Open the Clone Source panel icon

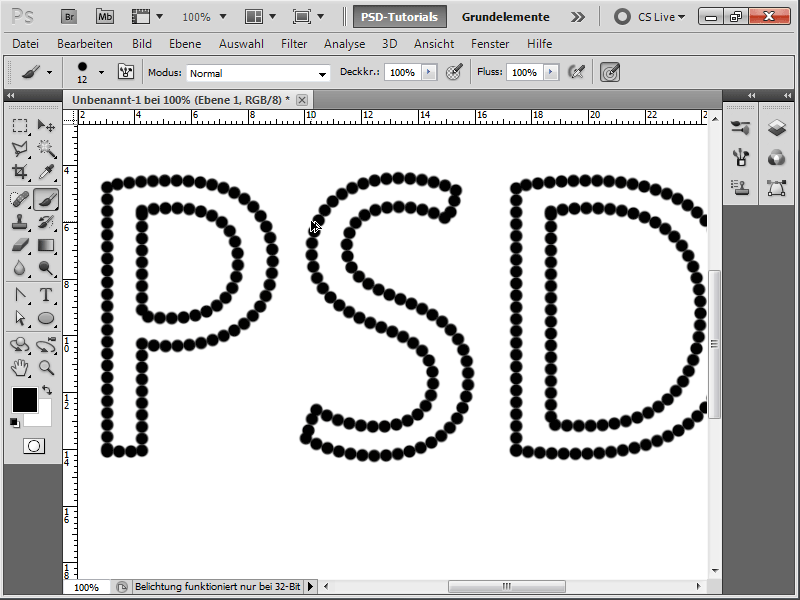coord(740,188)
